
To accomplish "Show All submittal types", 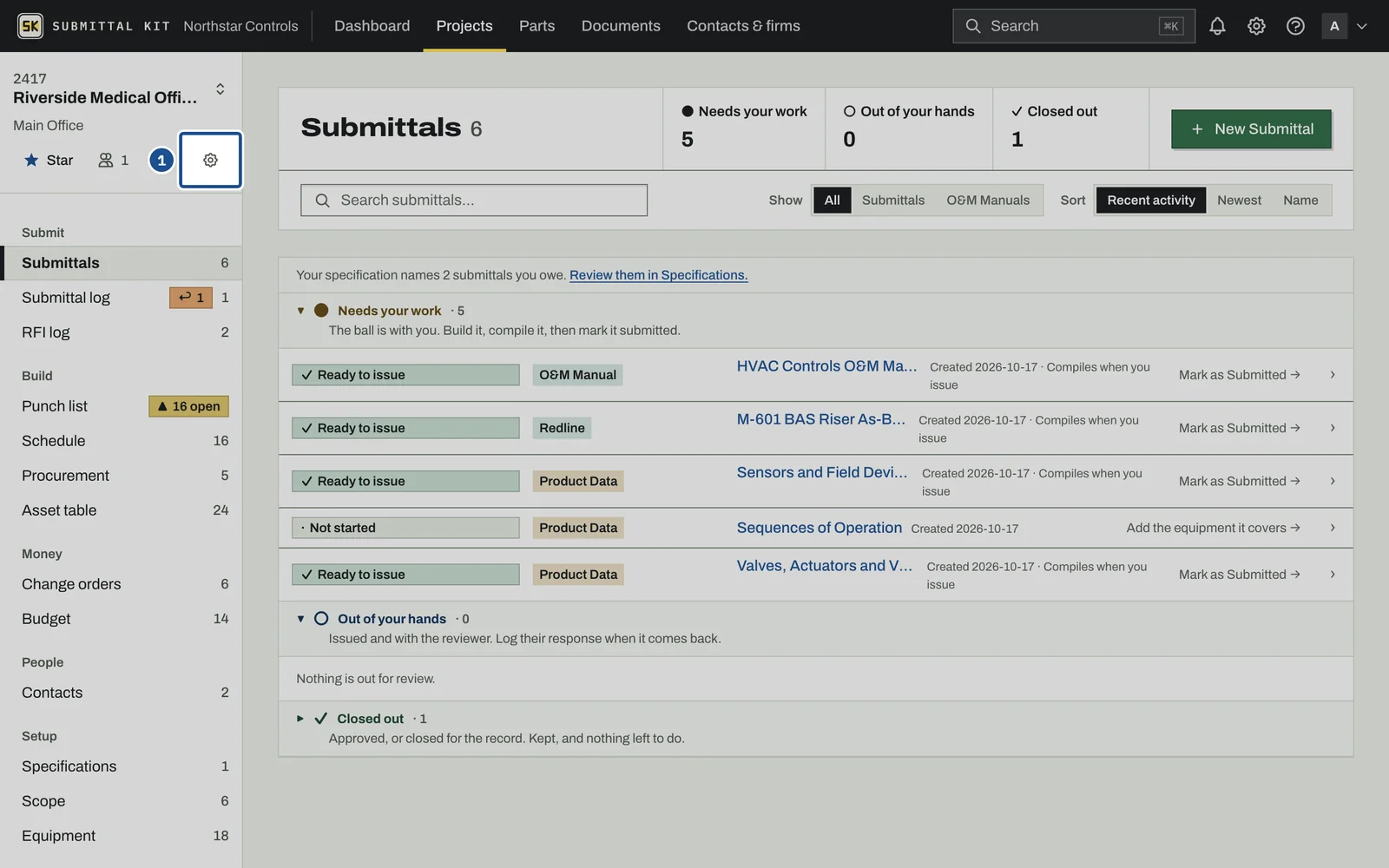I will [x=832, y=201].
